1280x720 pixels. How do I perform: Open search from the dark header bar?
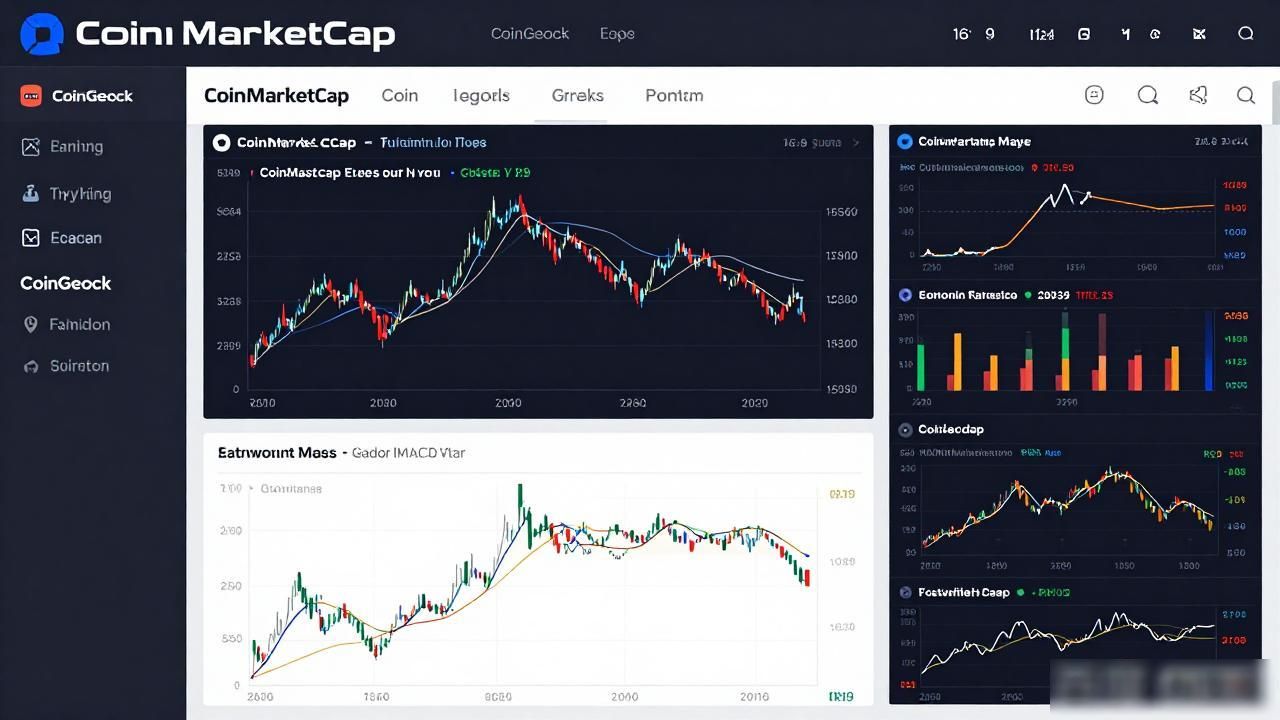click(1246, 34)
